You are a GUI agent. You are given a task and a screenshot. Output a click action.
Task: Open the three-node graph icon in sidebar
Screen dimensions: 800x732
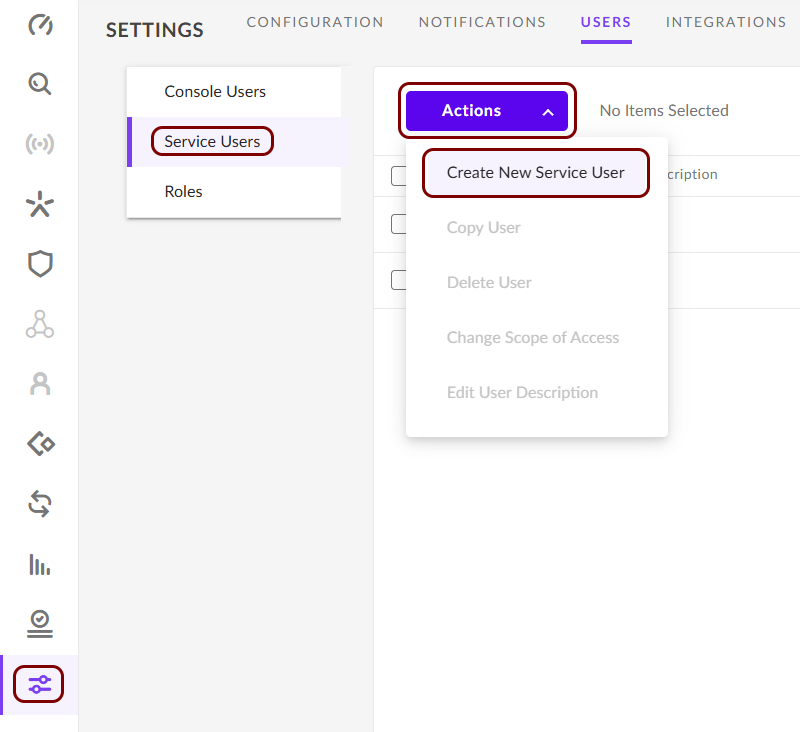coord(40,324)
